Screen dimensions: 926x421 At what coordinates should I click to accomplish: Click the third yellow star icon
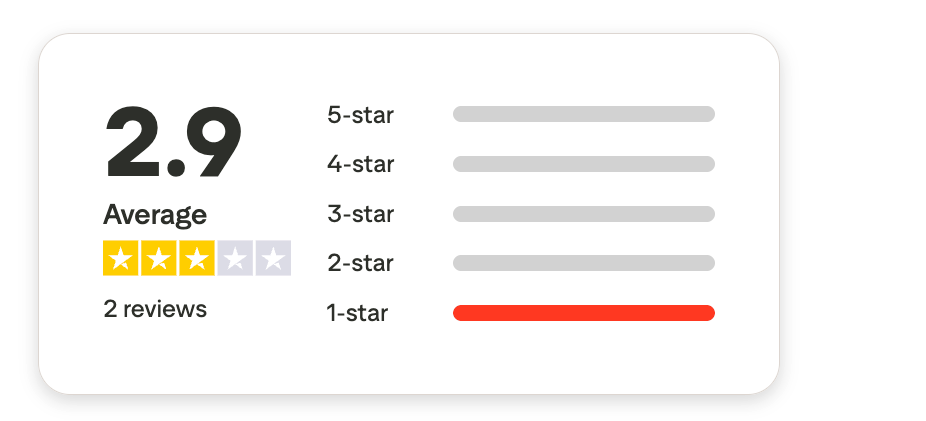point(196,259)
